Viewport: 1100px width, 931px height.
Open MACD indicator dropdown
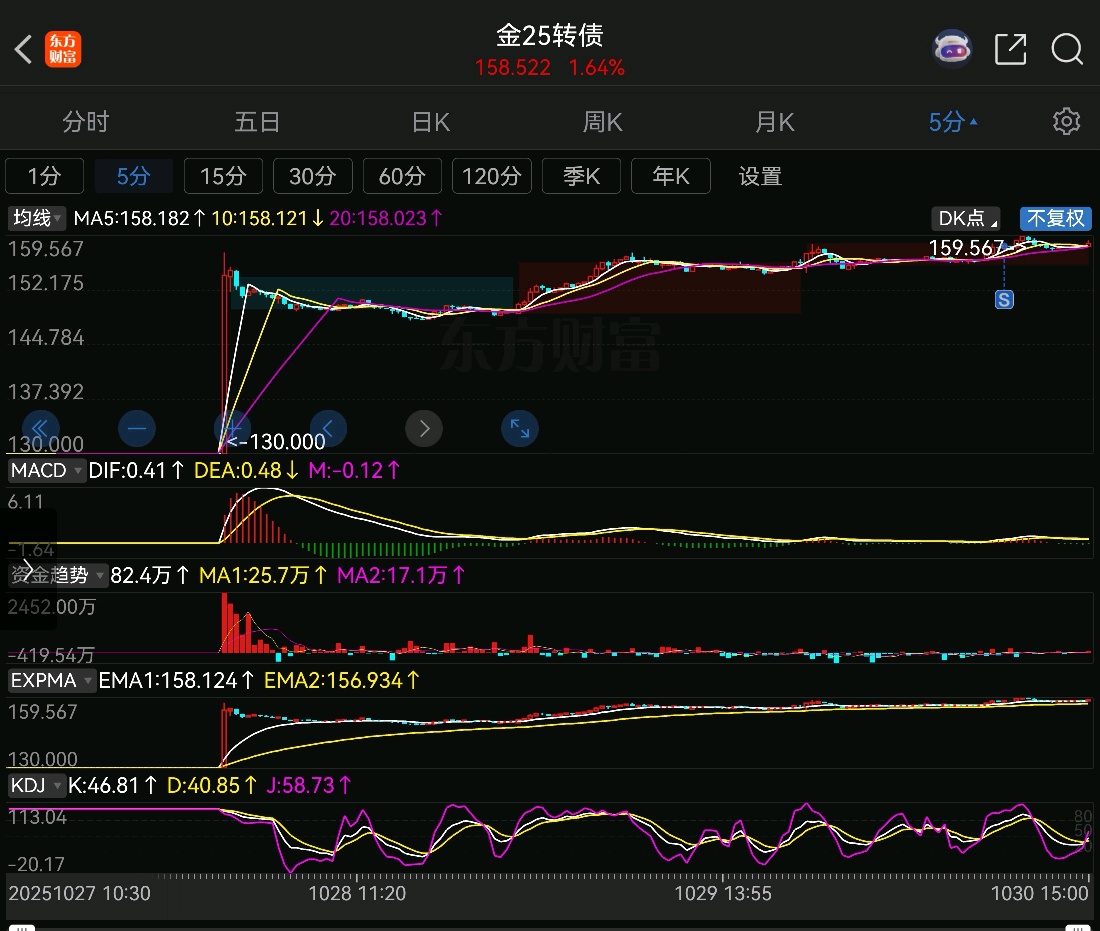point(46,470)
